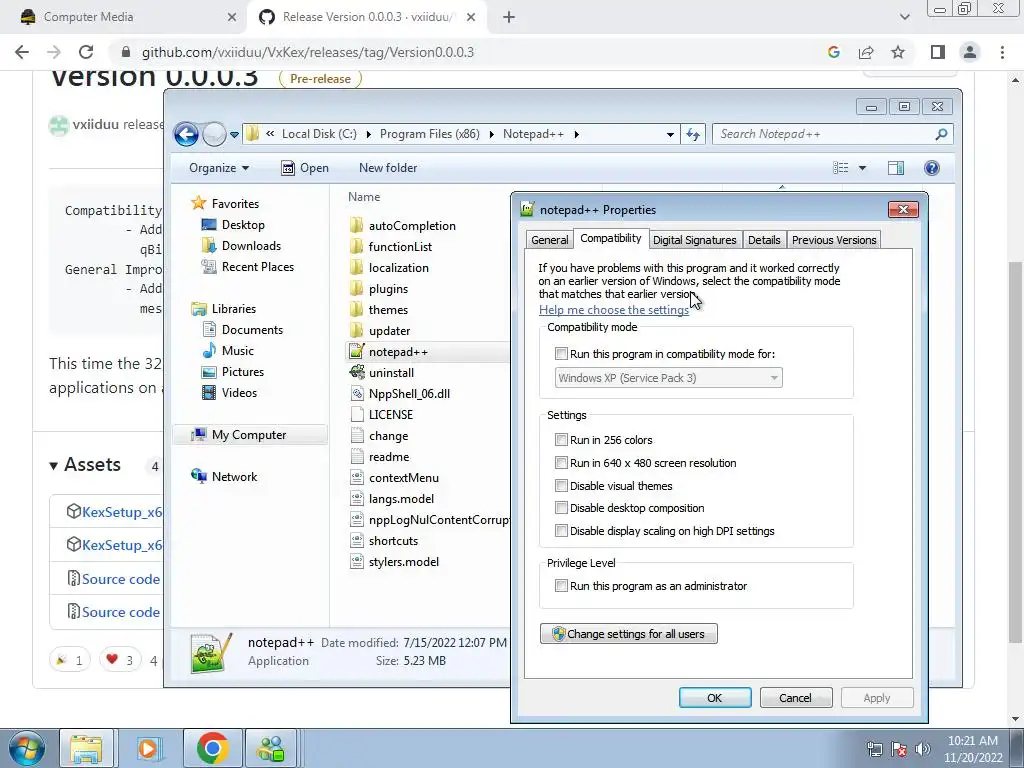
Task: Open the Organize dropdown menu
Action: [x=219, y=168]
